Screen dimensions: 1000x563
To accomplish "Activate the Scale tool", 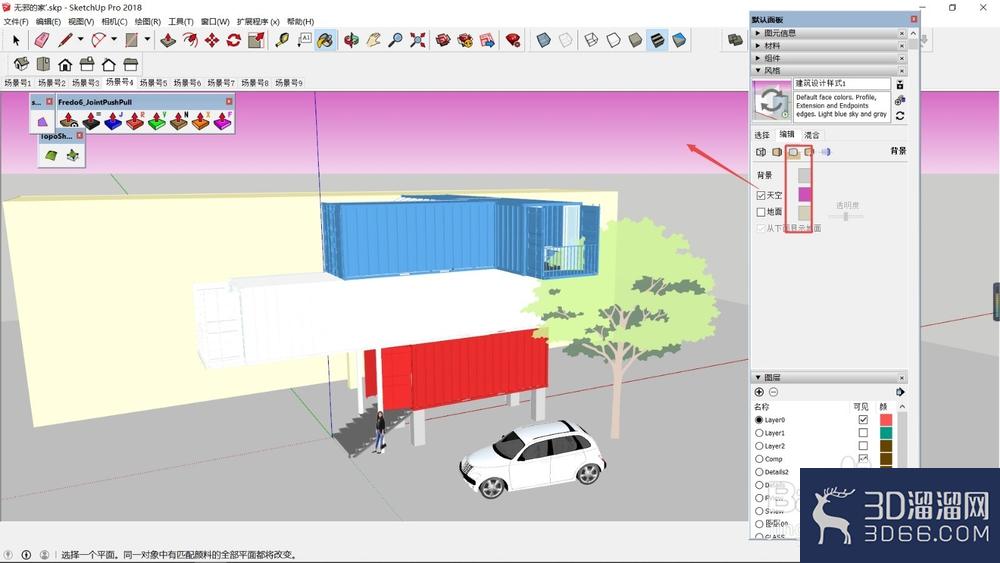I will [256, 40].
